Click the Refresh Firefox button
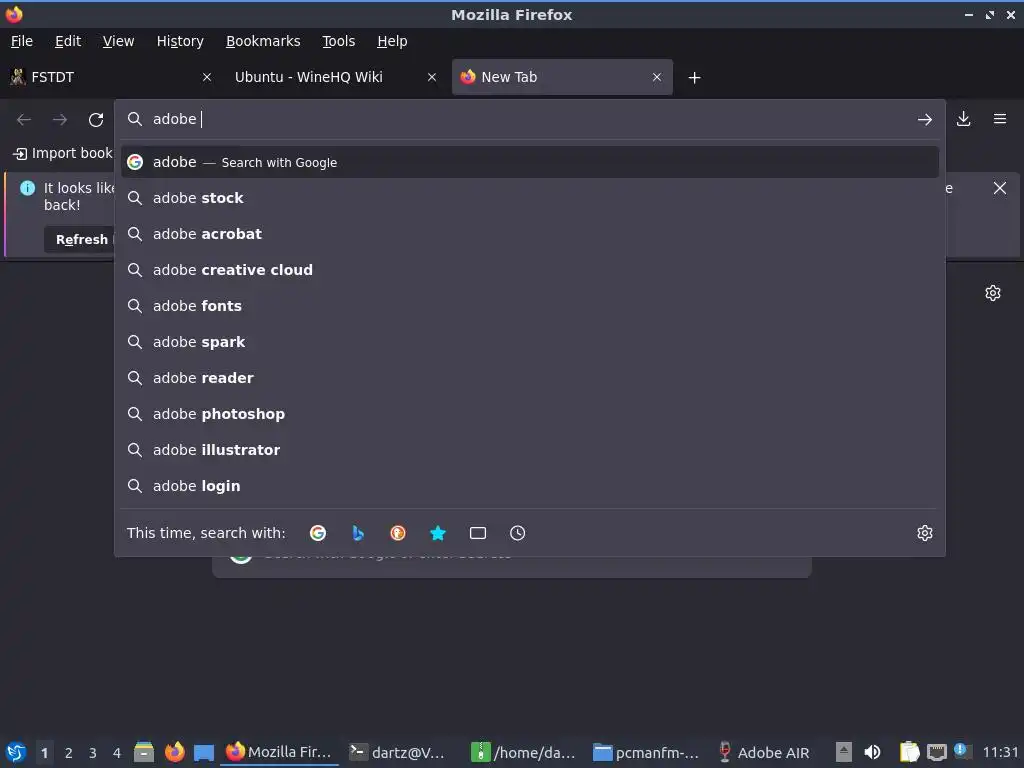This screenshot has height=768, width=1024. (81, 239)
